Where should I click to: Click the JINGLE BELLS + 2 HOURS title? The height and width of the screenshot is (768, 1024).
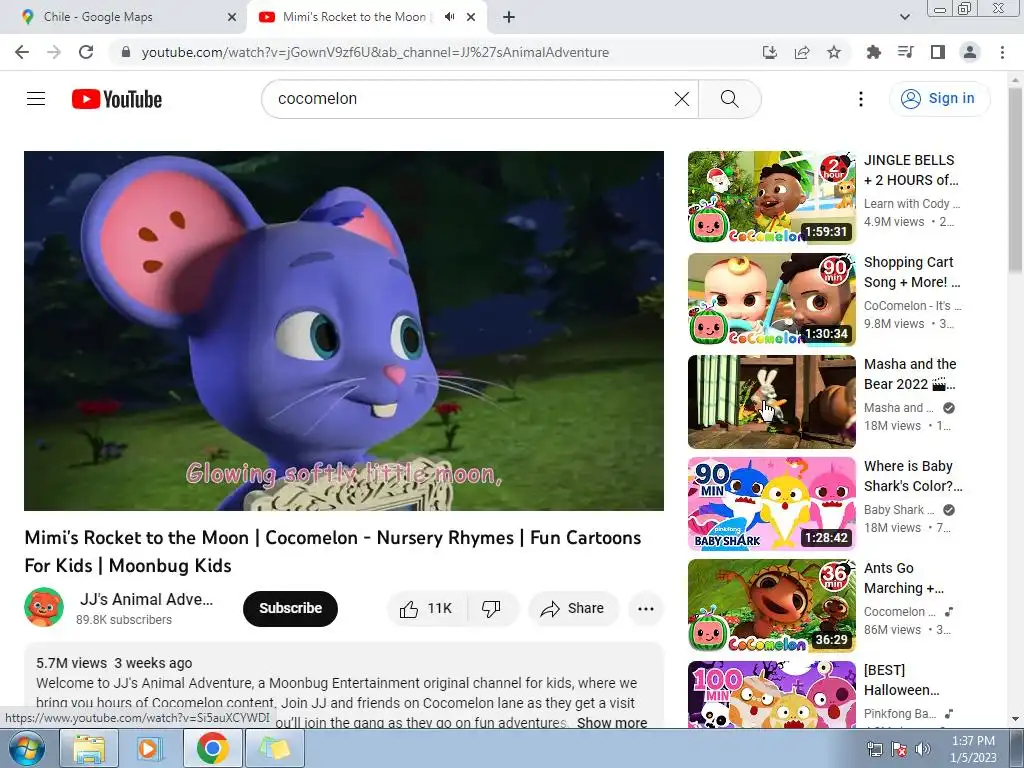[x=911, y=170]
